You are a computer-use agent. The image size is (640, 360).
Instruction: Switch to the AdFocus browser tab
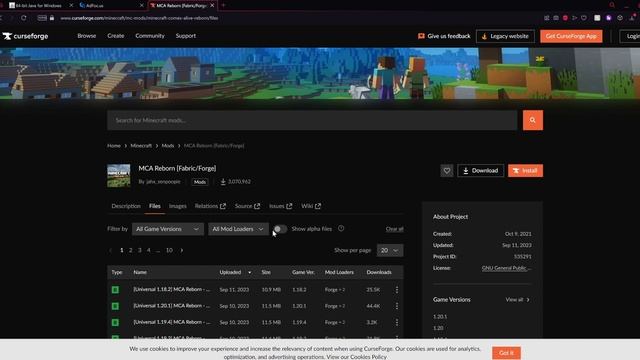tap(110, 5)
